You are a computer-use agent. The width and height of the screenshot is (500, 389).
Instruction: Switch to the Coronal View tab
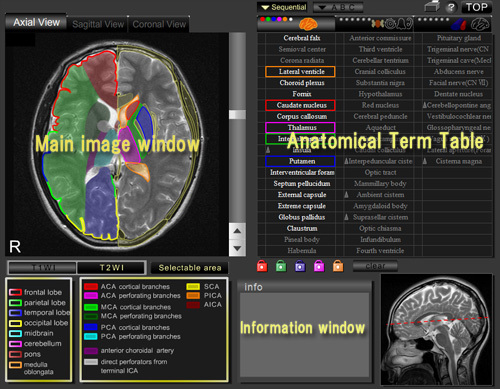click(159, 24)
